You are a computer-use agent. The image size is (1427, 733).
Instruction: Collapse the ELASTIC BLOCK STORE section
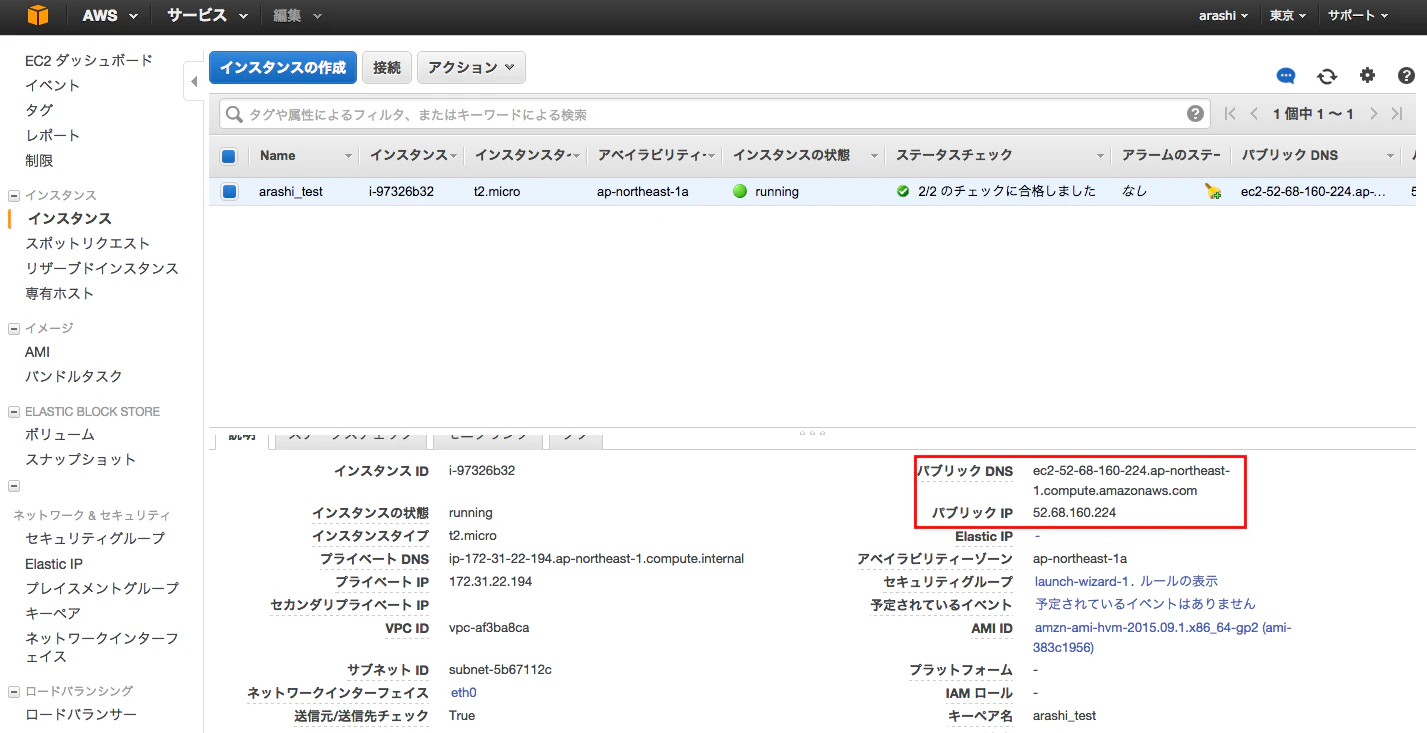pyautogui.click(x=14, y=412)
